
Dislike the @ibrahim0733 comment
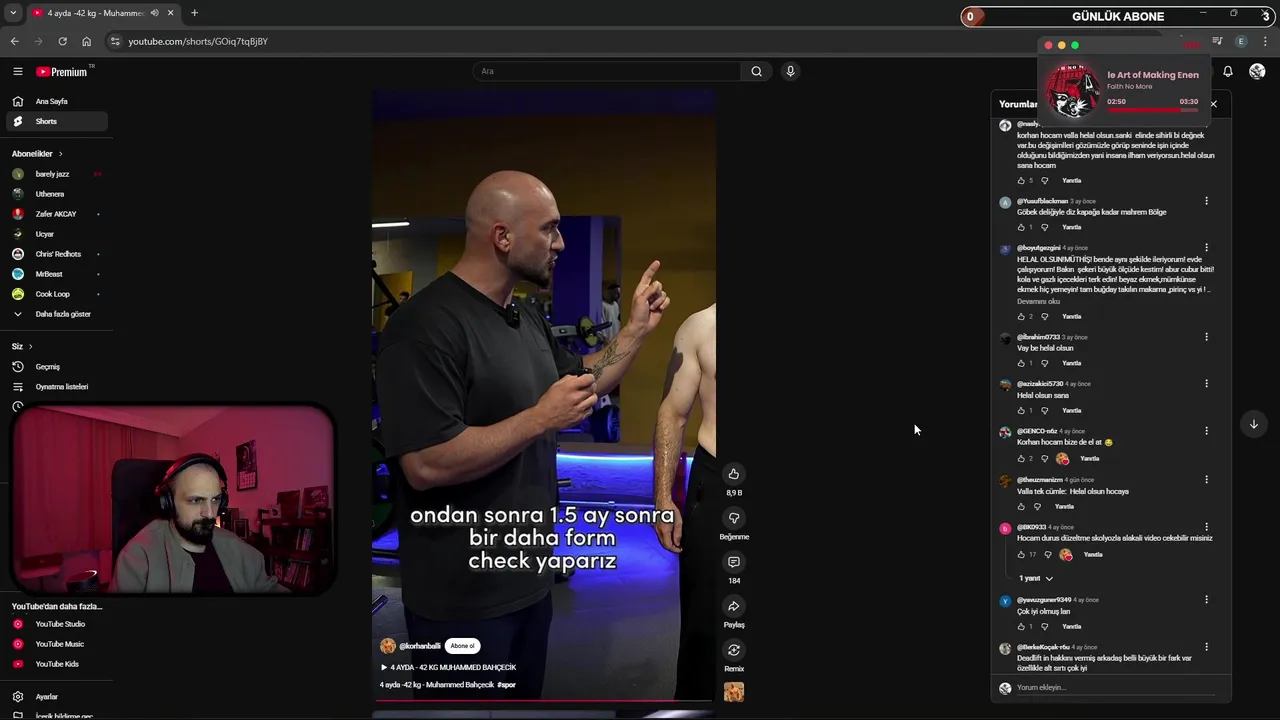click(x=1045, y=363)
